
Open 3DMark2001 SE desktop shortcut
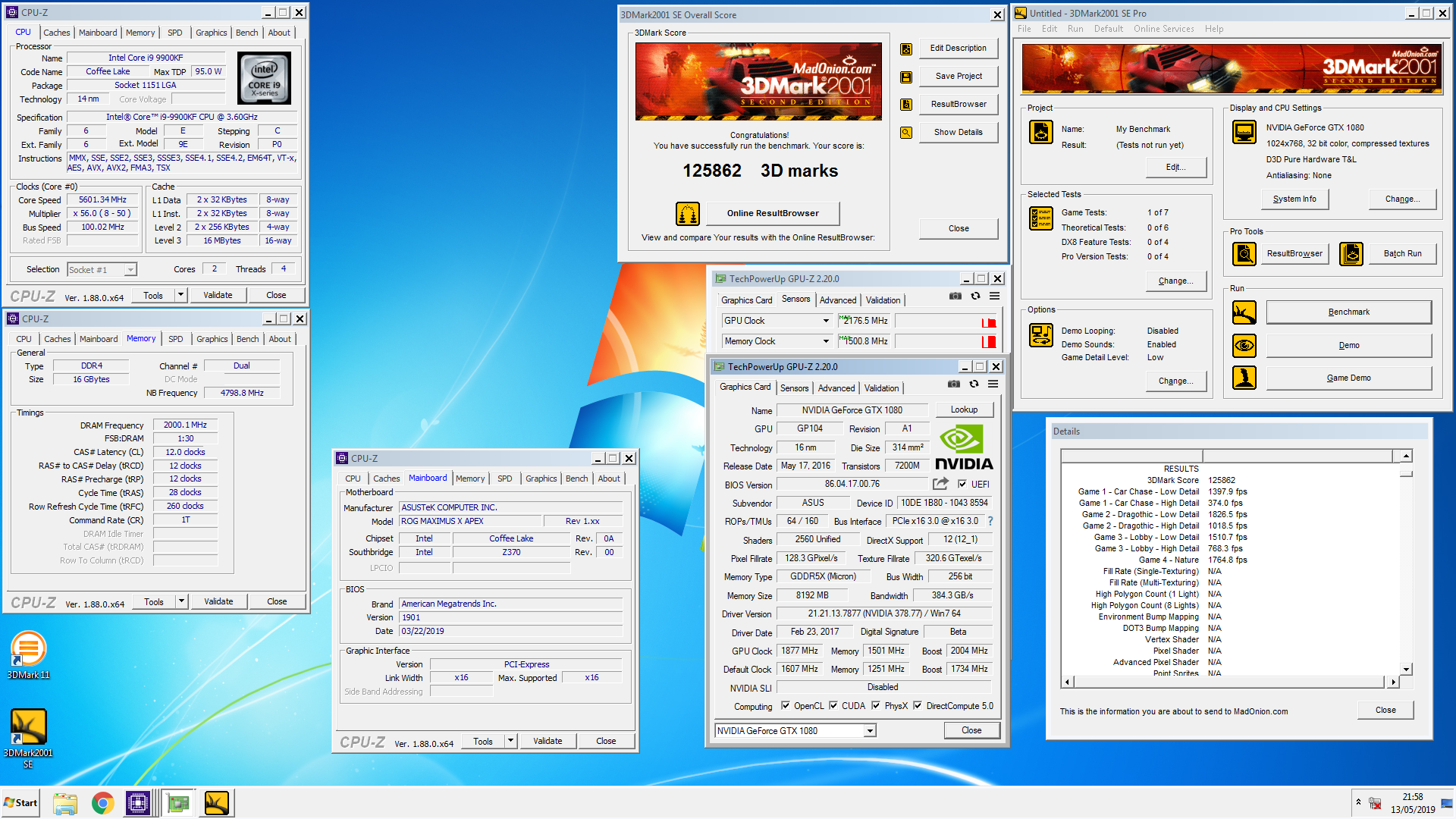click(x=28, y=739)
